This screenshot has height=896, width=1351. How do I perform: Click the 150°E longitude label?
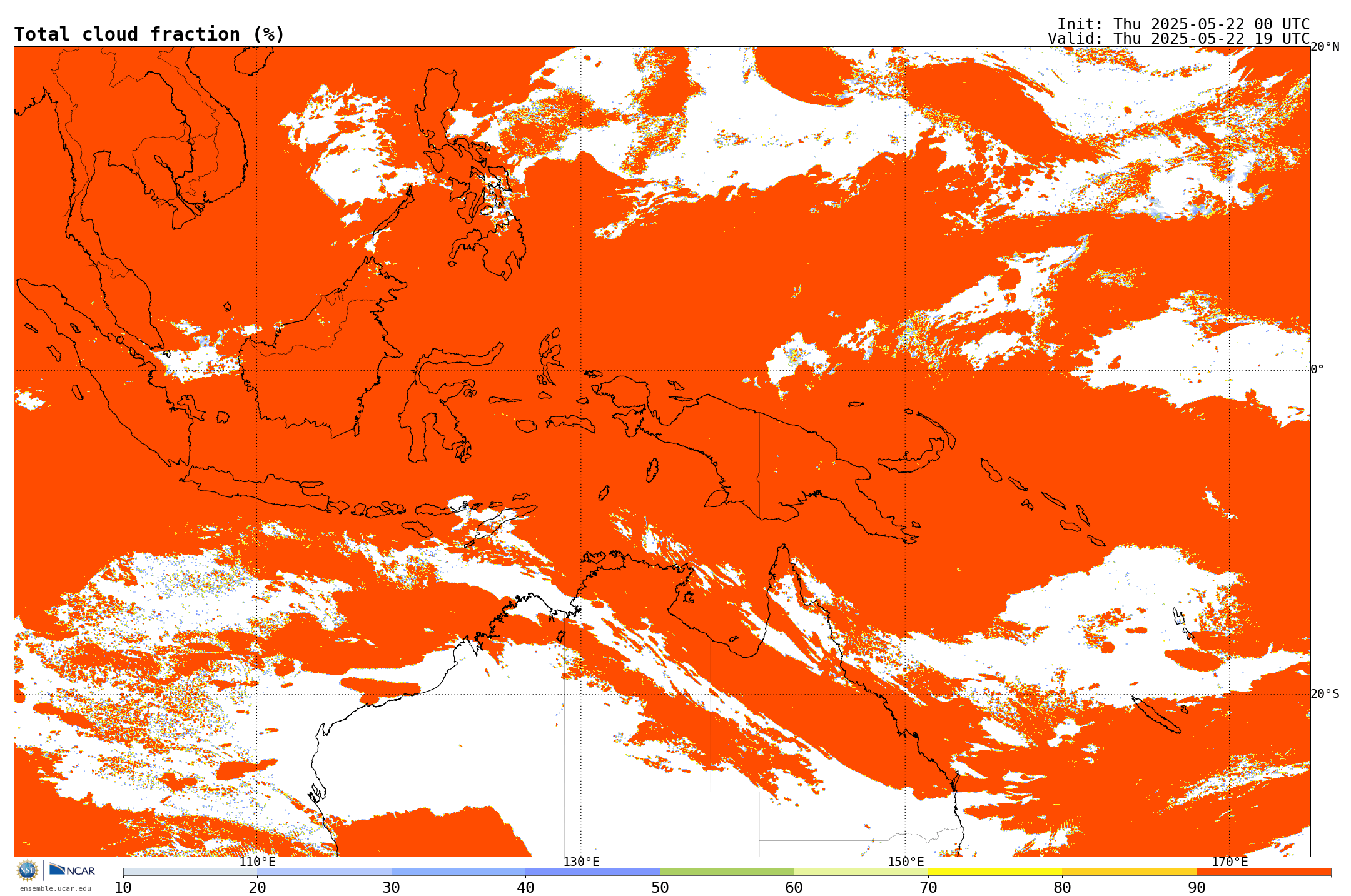point(905,862)
